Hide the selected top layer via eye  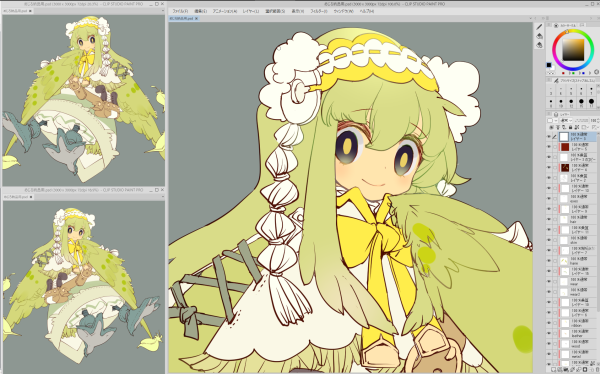549,137
